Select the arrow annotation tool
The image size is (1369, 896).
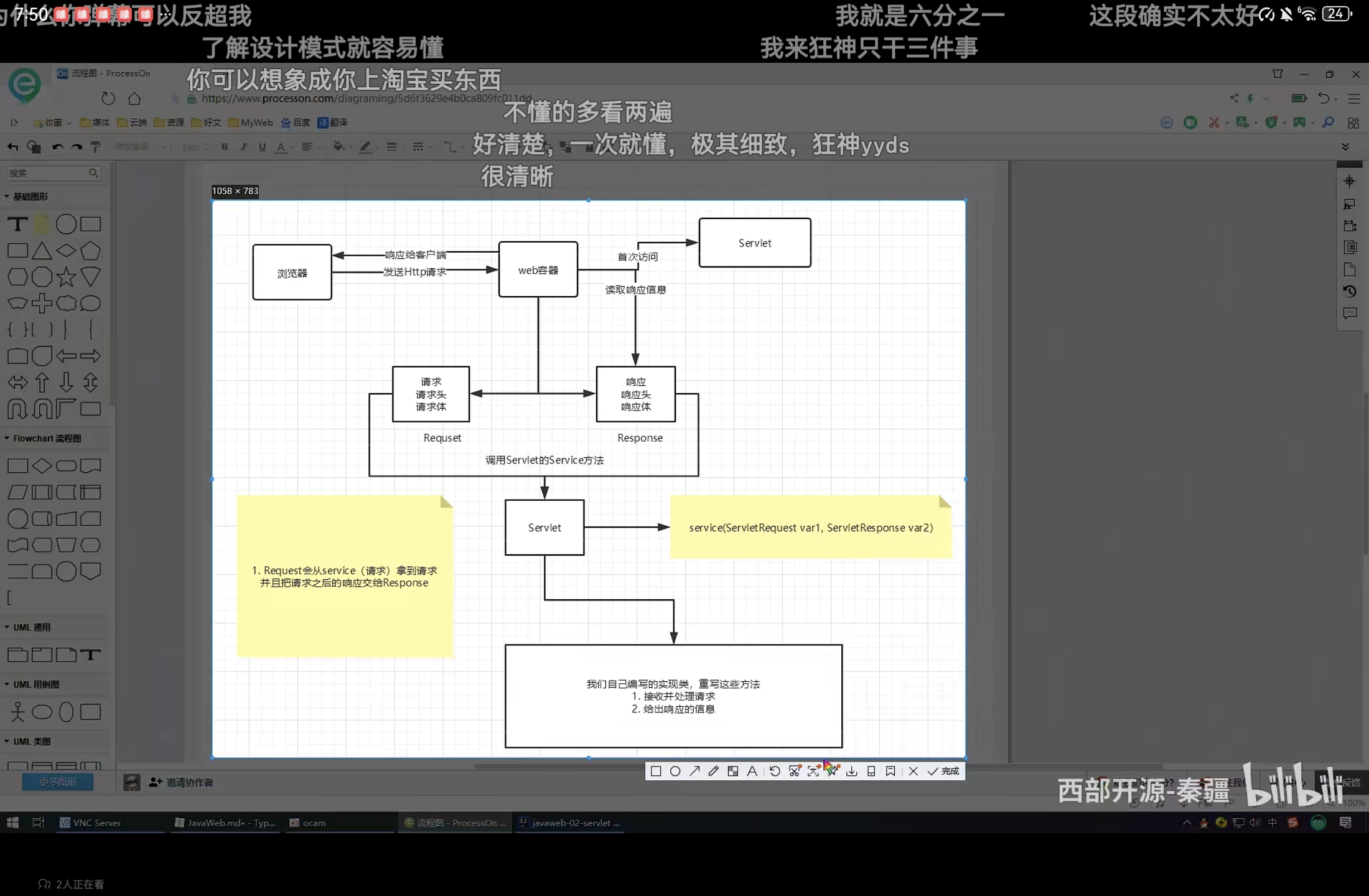click(694, 772)
